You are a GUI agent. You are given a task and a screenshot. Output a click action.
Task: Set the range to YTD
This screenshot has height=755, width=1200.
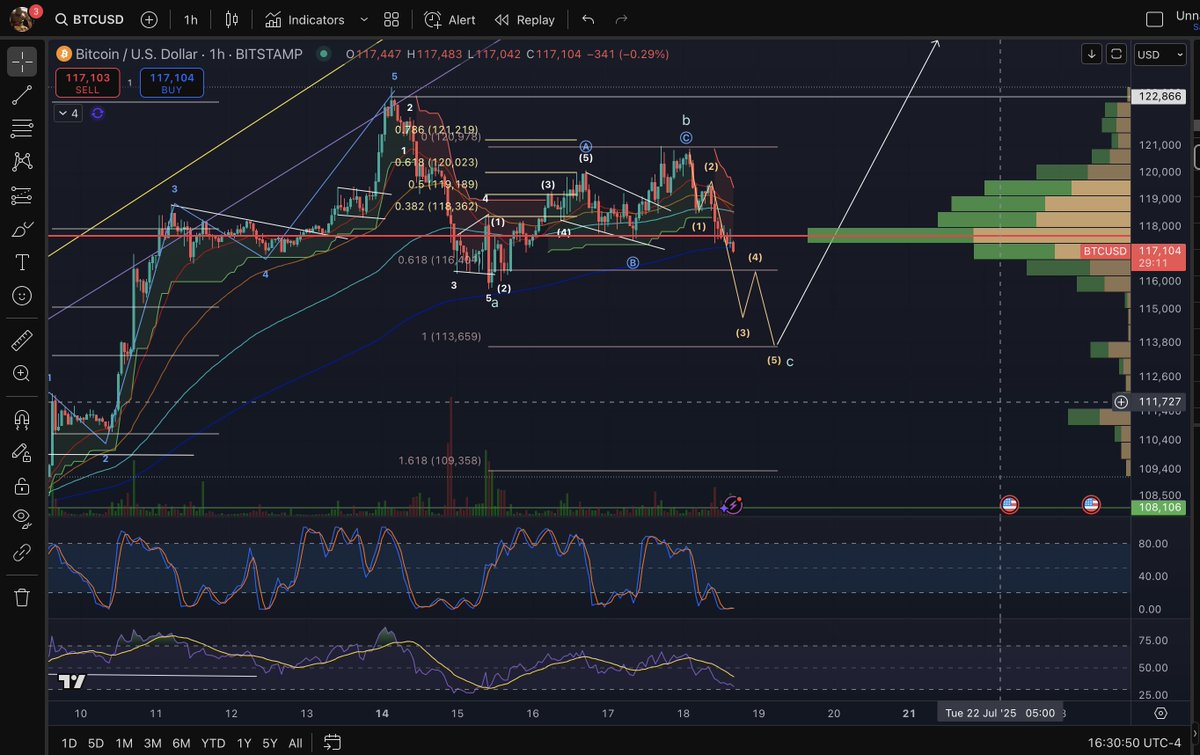click(213, 743)
